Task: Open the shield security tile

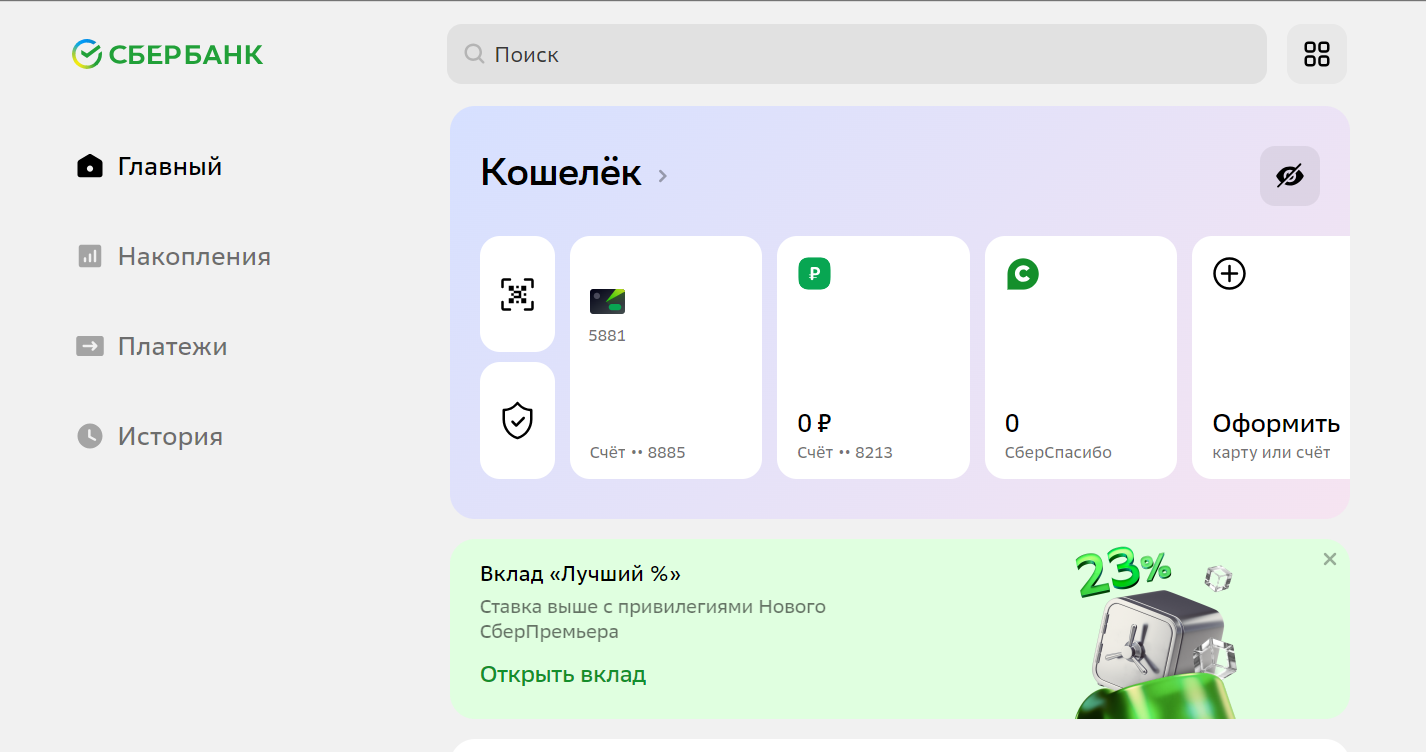Action: (x=517, y=420)
